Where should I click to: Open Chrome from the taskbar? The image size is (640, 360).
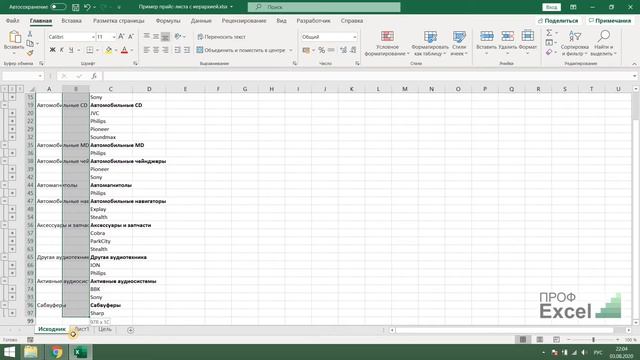coord(56,352)
